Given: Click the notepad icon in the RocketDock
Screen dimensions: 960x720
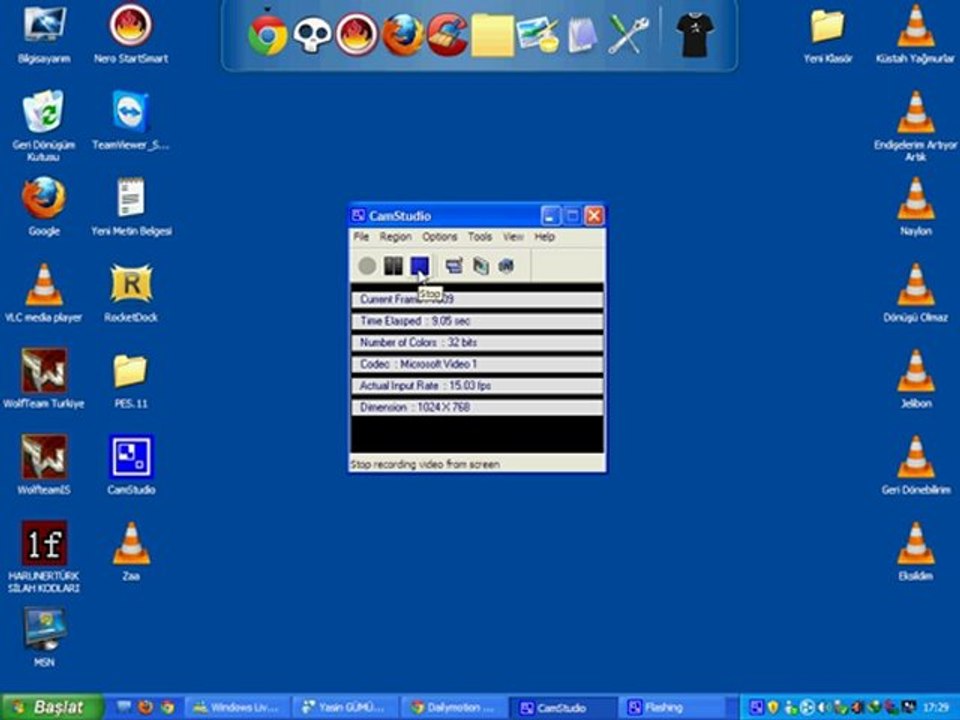Looking at the screenshot, I should point(582,36).
